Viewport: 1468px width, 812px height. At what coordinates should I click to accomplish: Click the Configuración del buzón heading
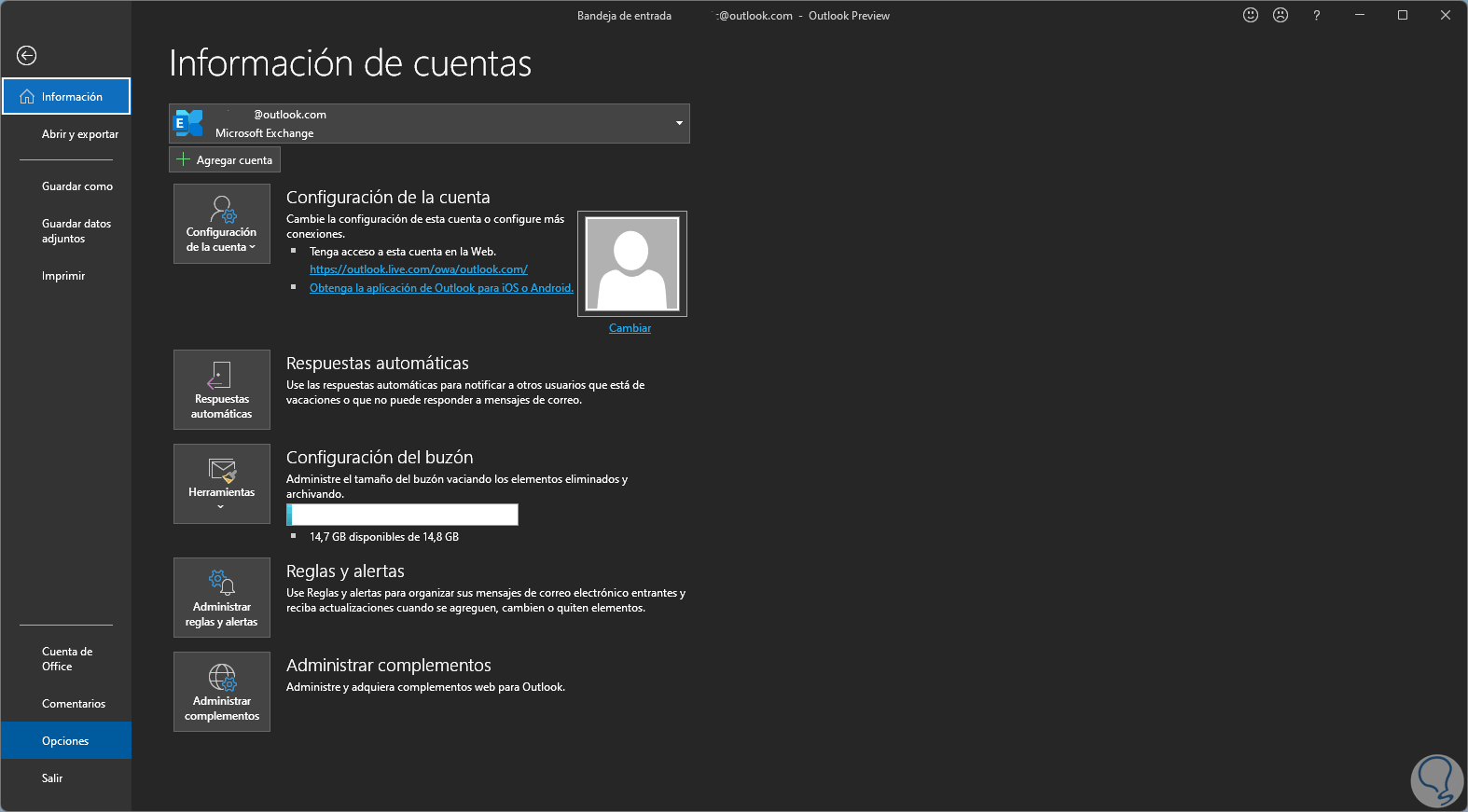[x=380, y=458]
